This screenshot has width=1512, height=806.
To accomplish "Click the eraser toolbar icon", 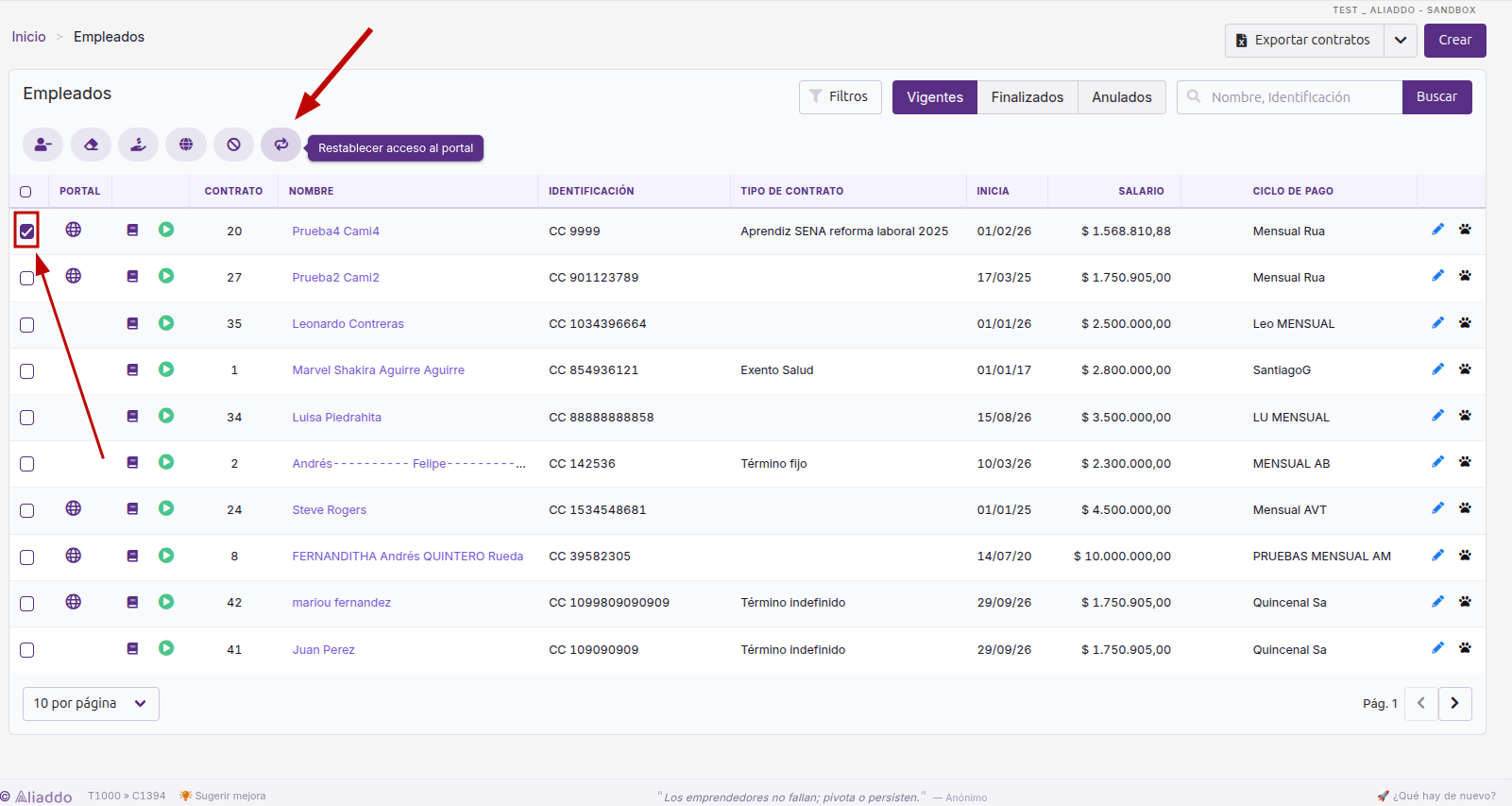I will [91, 145].
